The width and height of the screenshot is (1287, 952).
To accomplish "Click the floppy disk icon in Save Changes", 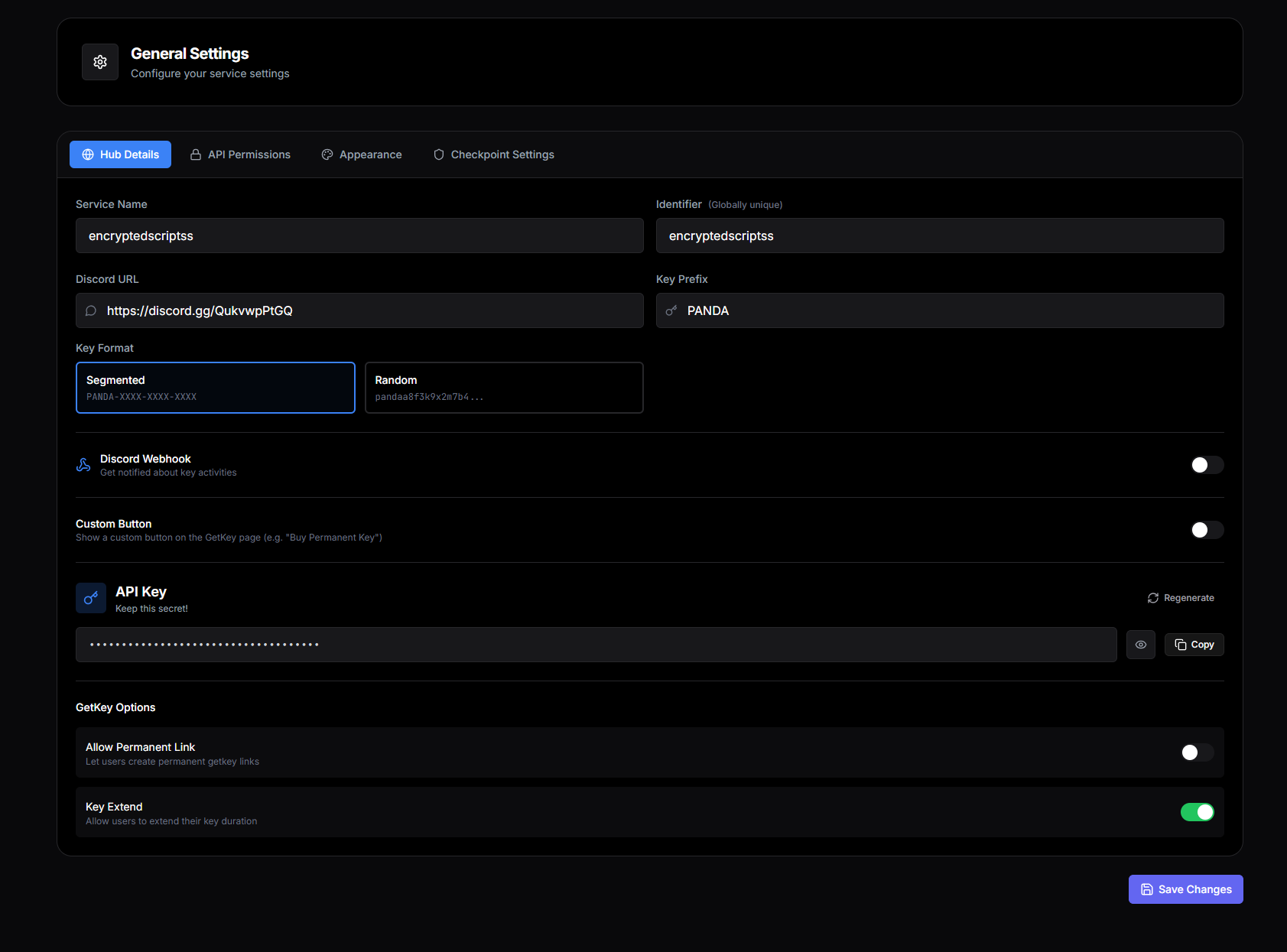I will click(1147, 889).
